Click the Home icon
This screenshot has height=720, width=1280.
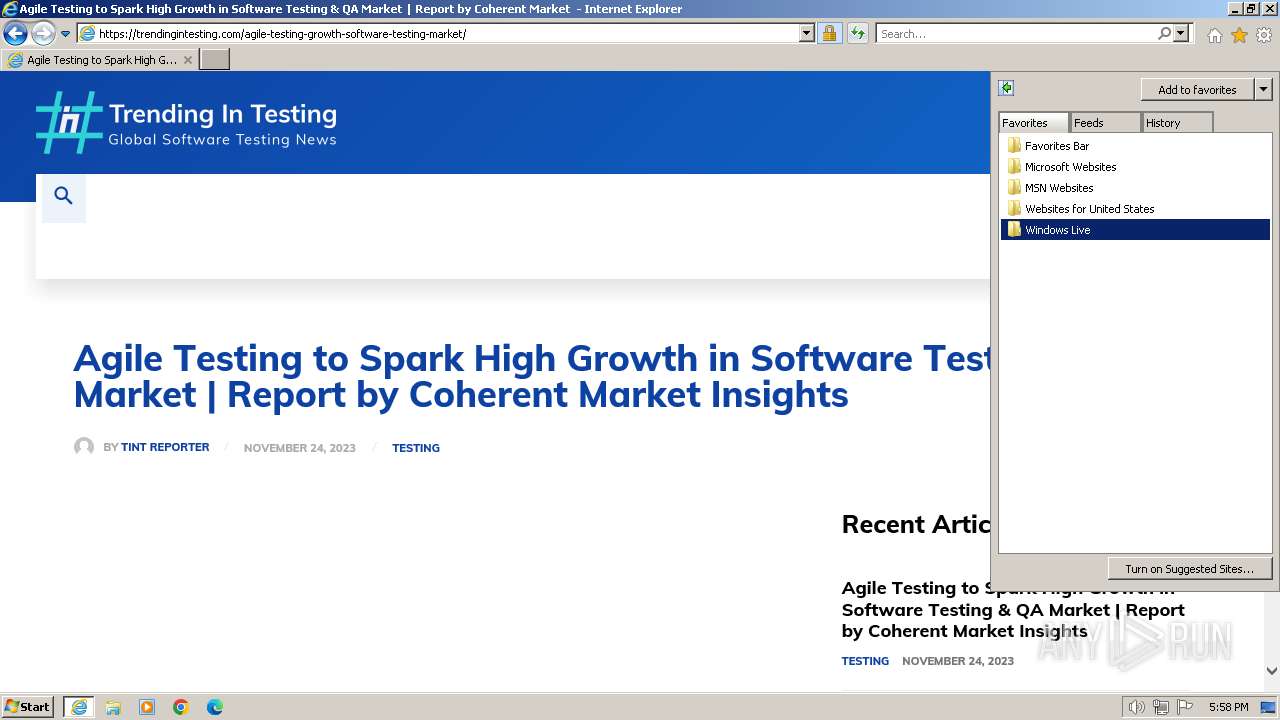[x=1214, y=35]
